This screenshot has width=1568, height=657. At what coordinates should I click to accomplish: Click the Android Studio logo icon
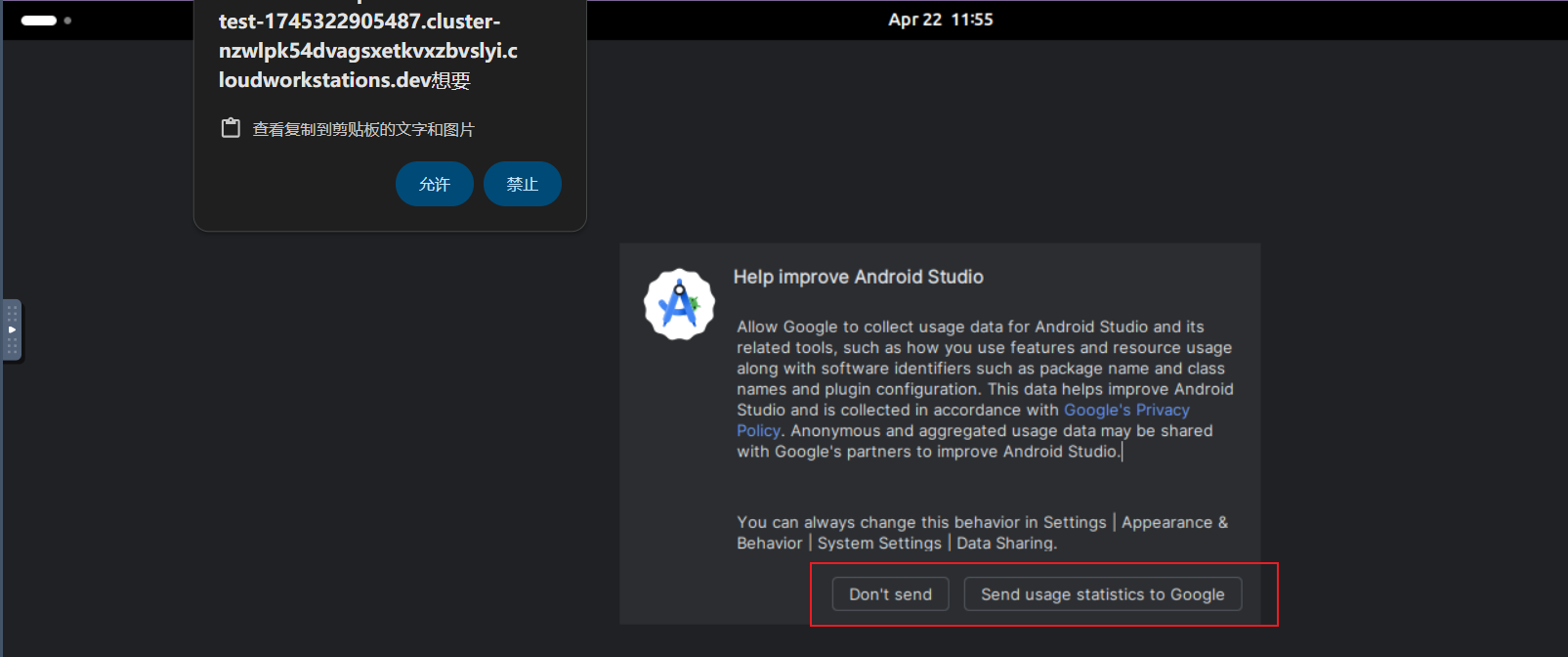click(x=679, y=304)
